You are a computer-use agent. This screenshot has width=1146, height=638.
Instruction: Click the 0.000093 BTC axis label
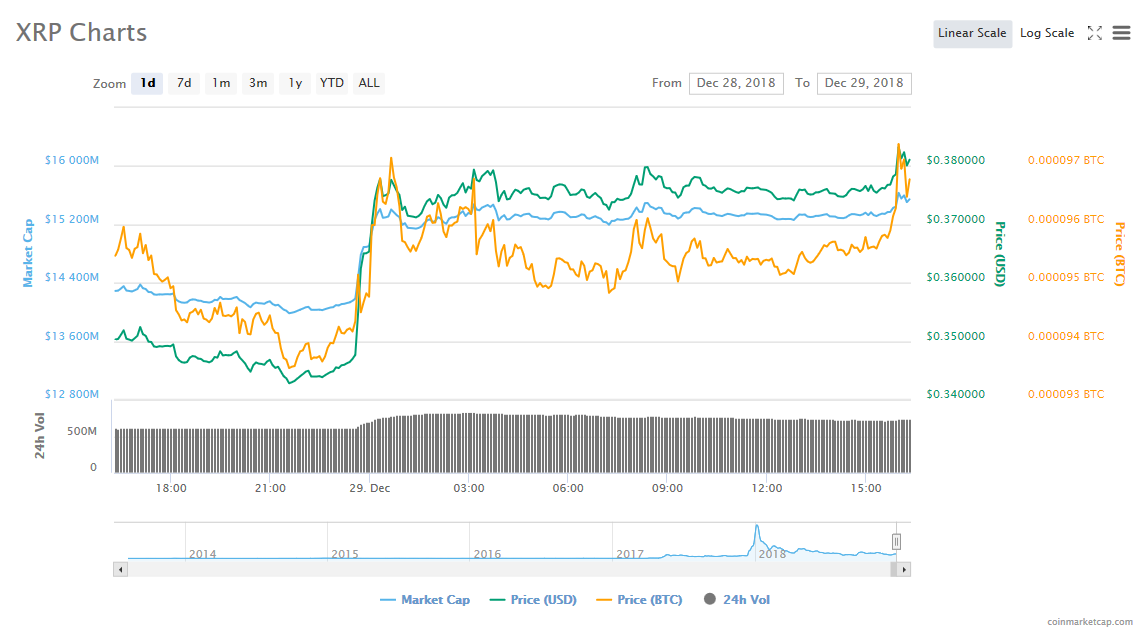[x=1066, y=394]
